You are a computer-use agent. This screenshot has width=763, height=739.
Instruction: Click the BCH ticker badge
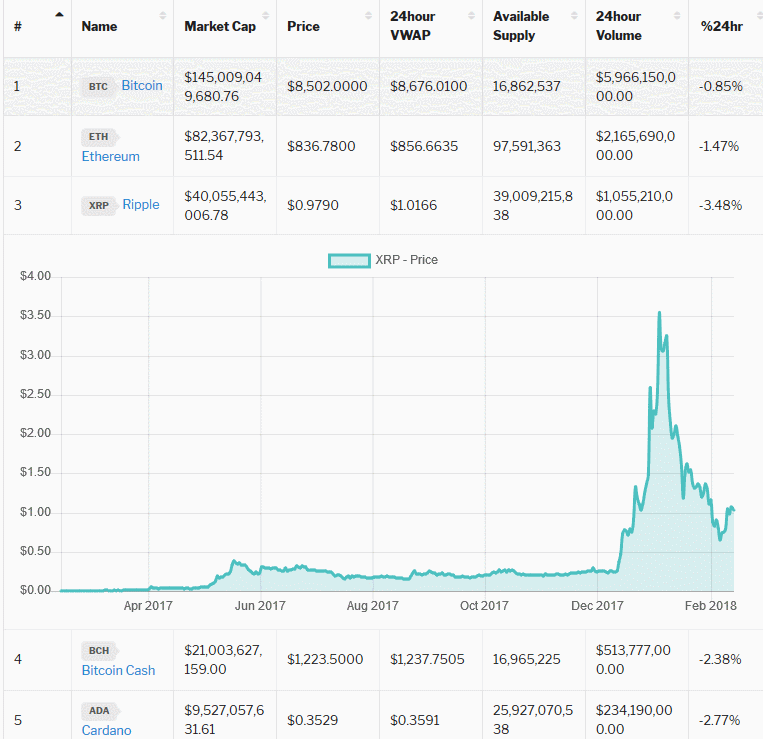click(99, 650)
